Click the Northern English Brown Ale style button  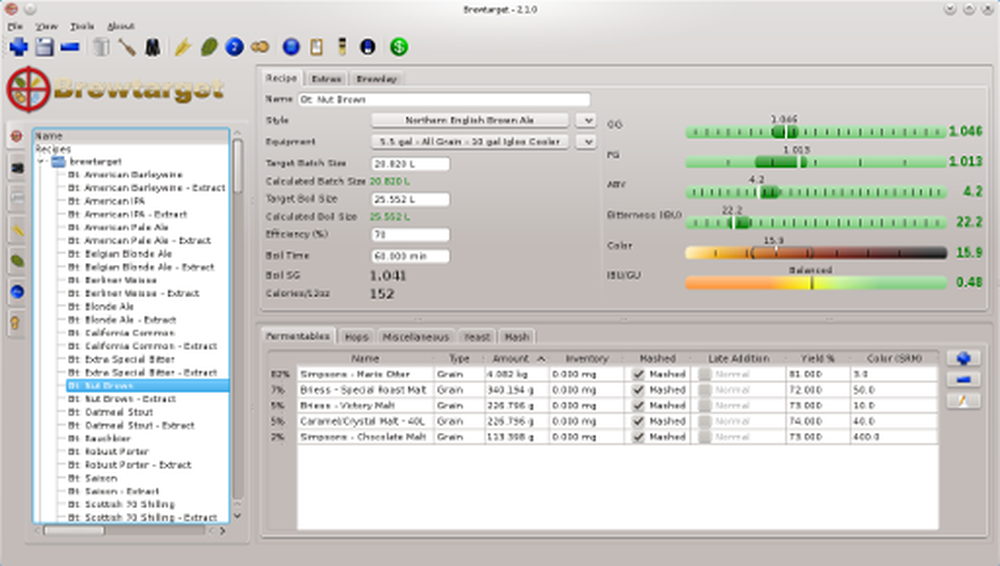469,120
